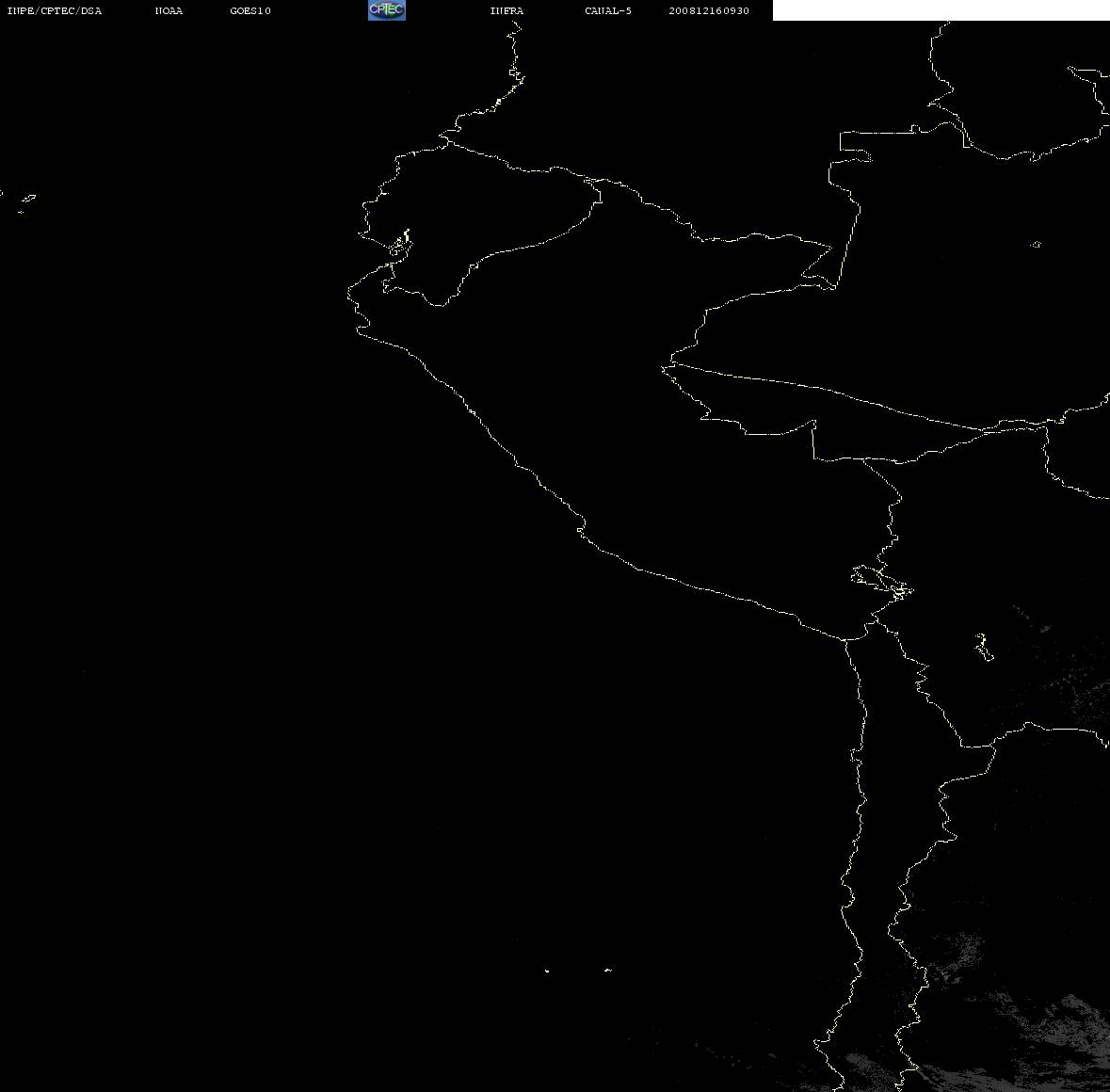Image resolution: width=1110 pixels, height=1092 pixels.
Task: Click the GOES10 satellite label
Action: (x=250, y=10)
